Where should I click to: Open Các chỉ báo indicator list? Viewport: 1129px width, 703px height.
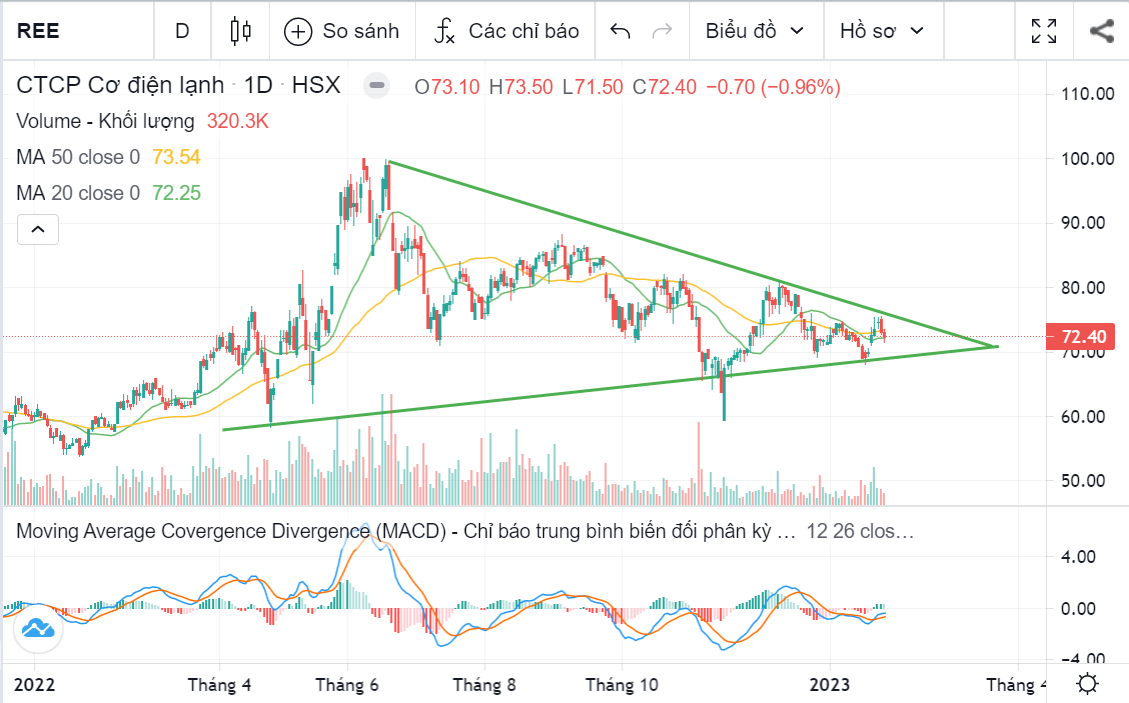pos(505,31)
